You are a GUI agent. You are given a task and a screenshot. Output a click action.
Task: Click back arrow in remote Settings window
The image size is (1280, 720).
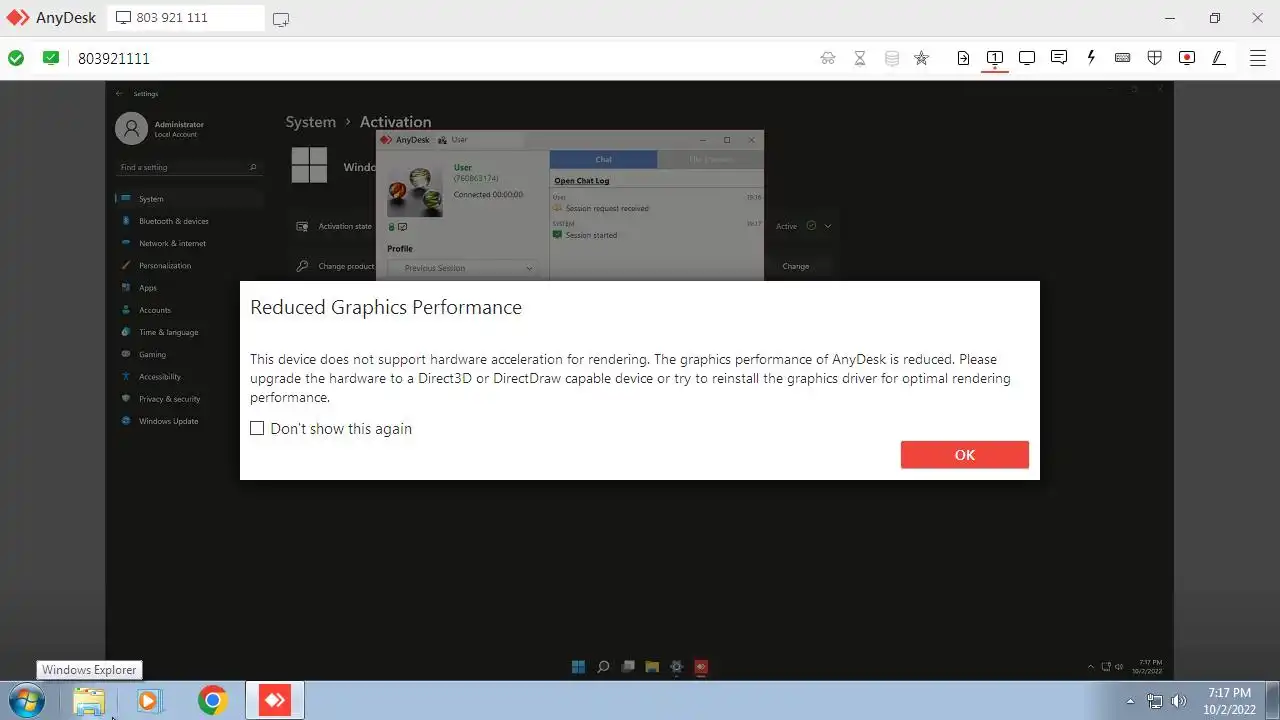click(119, 93)
